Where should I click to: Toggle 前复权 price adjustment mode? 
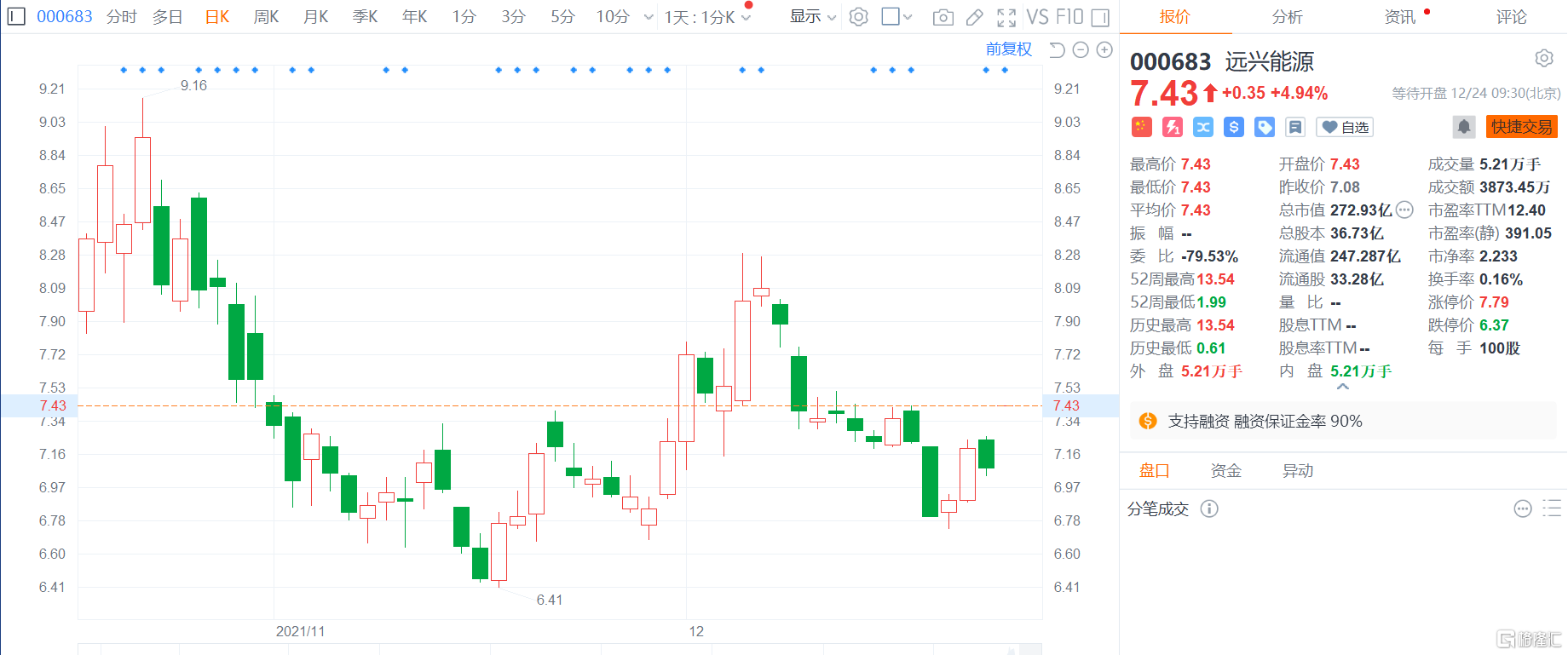[x=1009, y=49]
